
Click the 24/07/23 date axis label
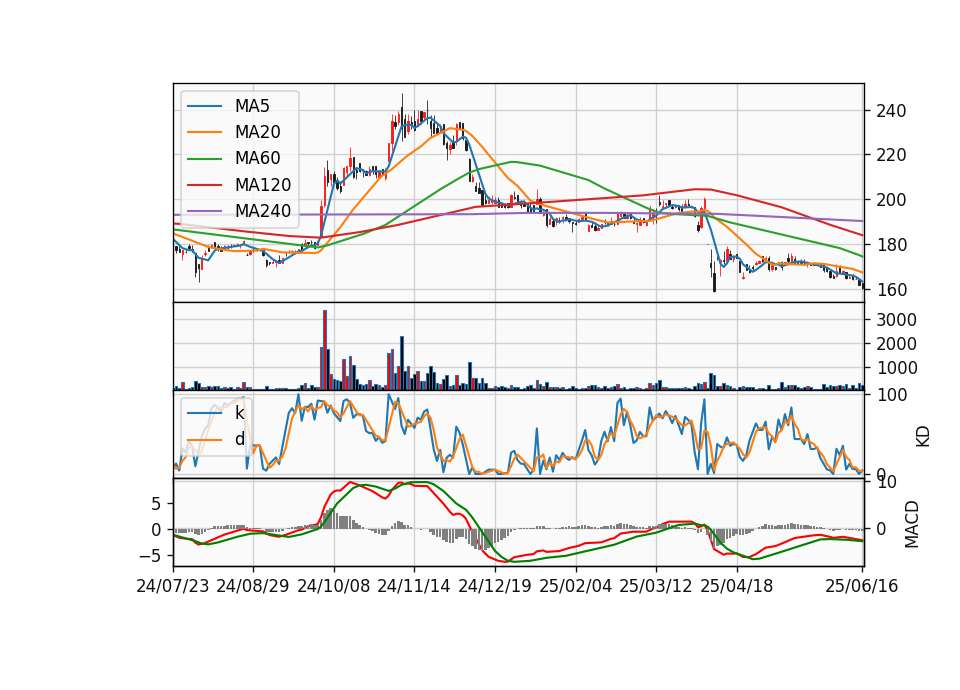point(173,586)
